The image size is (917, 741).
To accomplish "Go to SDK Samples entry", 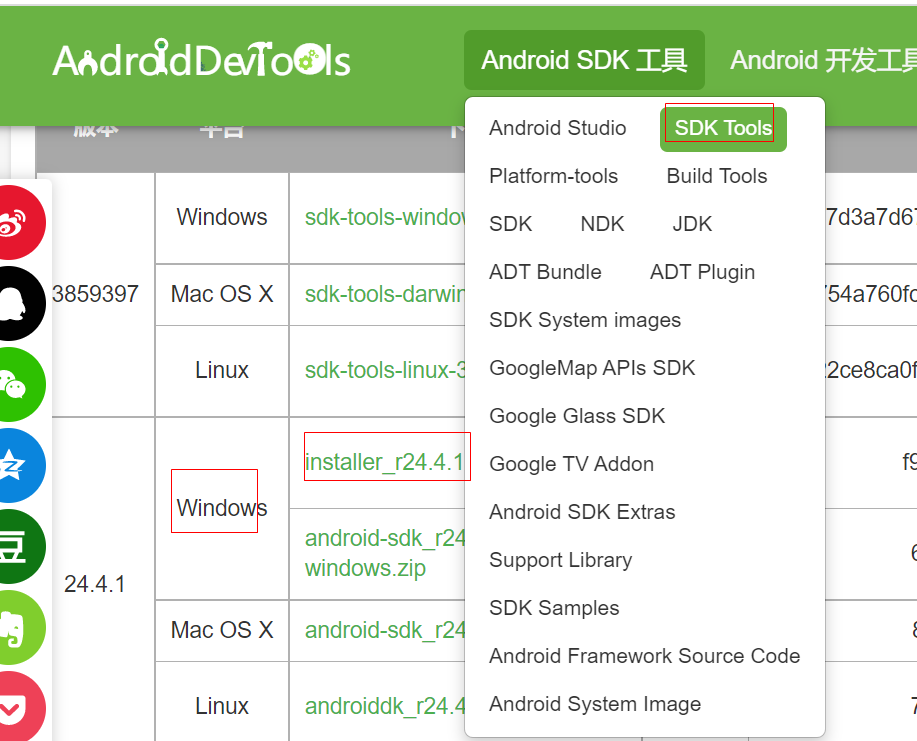I will [x=554, y=608].
